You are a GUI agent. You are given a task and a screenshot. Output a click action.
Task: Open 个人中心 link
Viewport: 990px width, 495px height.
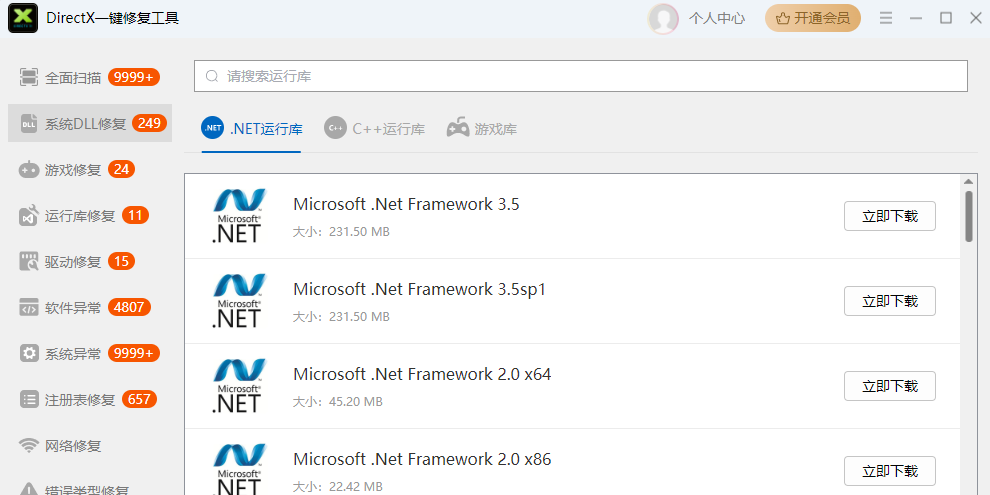tap(717, 18)
